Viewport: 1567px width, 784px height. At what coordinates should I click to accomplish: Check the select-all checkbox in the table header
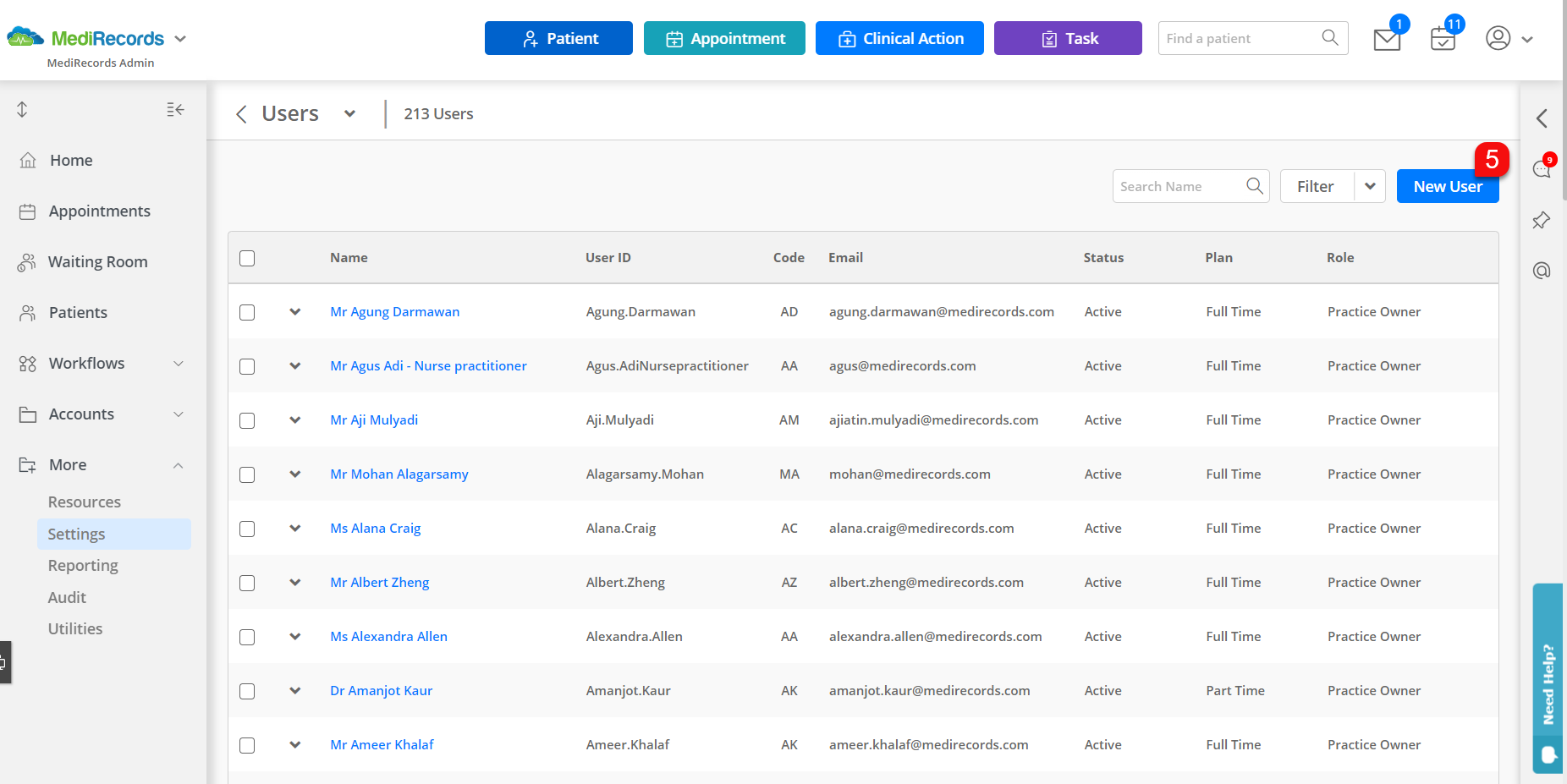[x=246, y=258]
